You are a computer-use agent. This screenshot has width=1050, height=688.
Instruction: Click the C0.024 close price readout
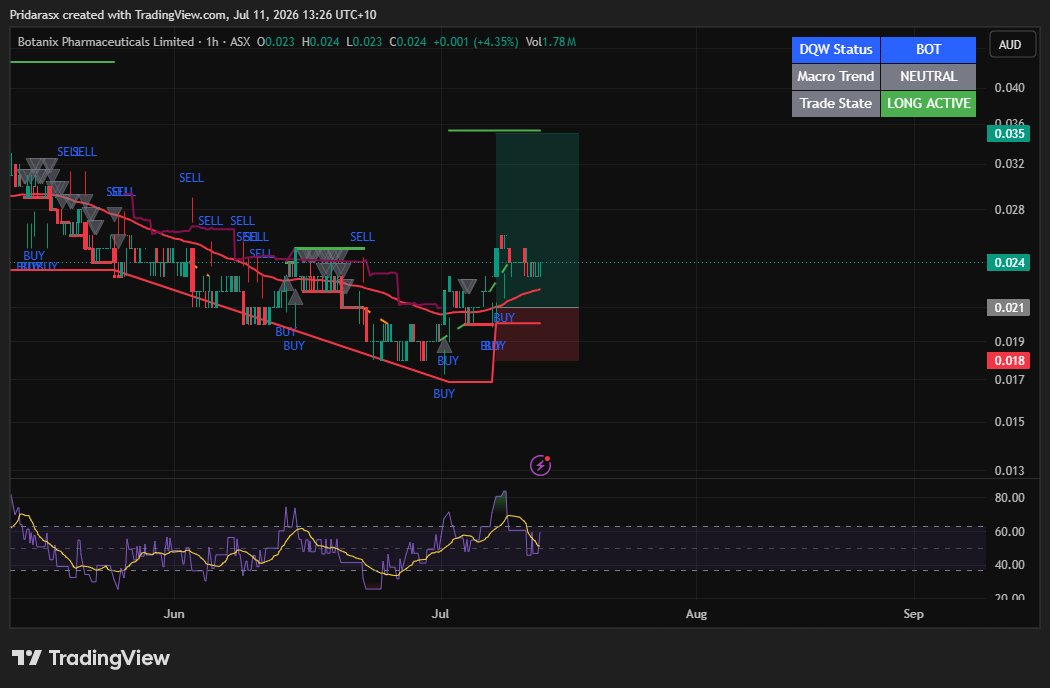408,42
